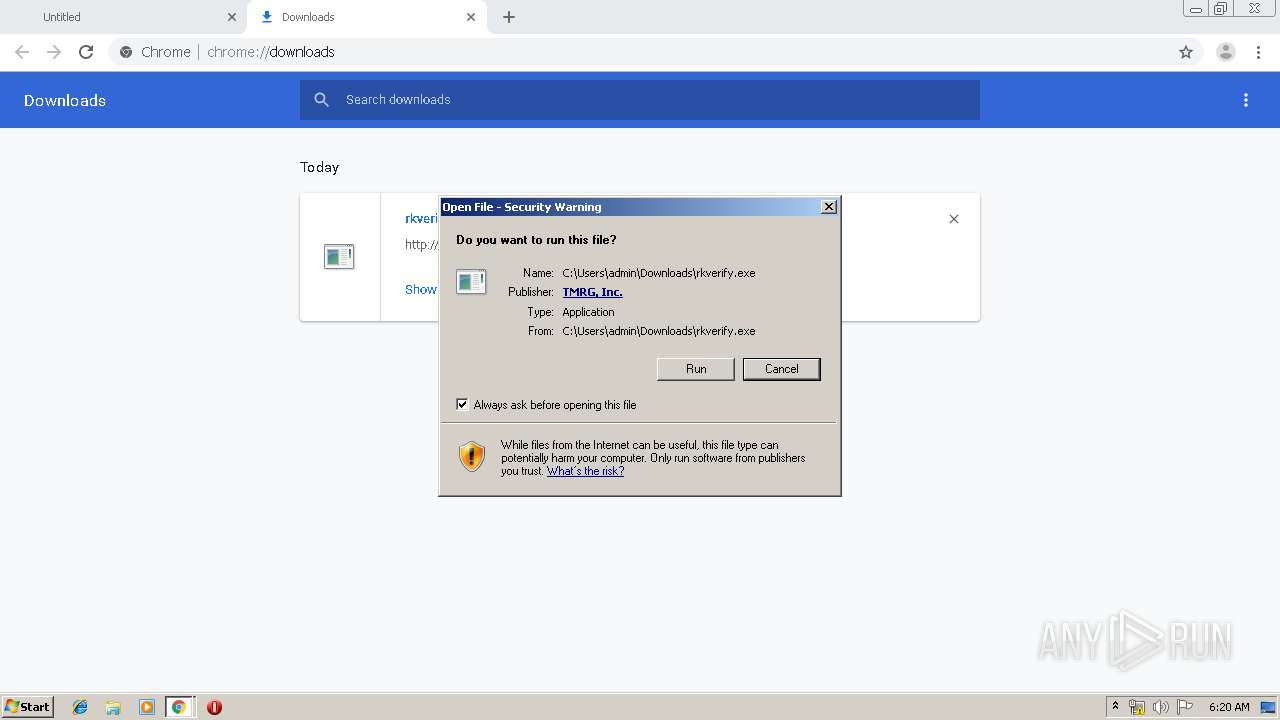Launch Internet Explorer from taskbar

click(x=80, y=707)
